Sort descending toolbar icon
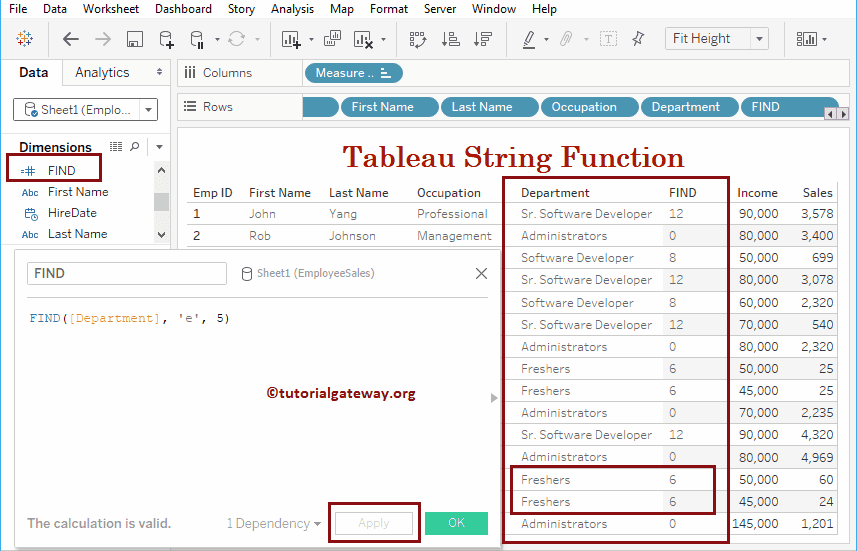This screenshot has height=551, width=857. click(483, 39)
